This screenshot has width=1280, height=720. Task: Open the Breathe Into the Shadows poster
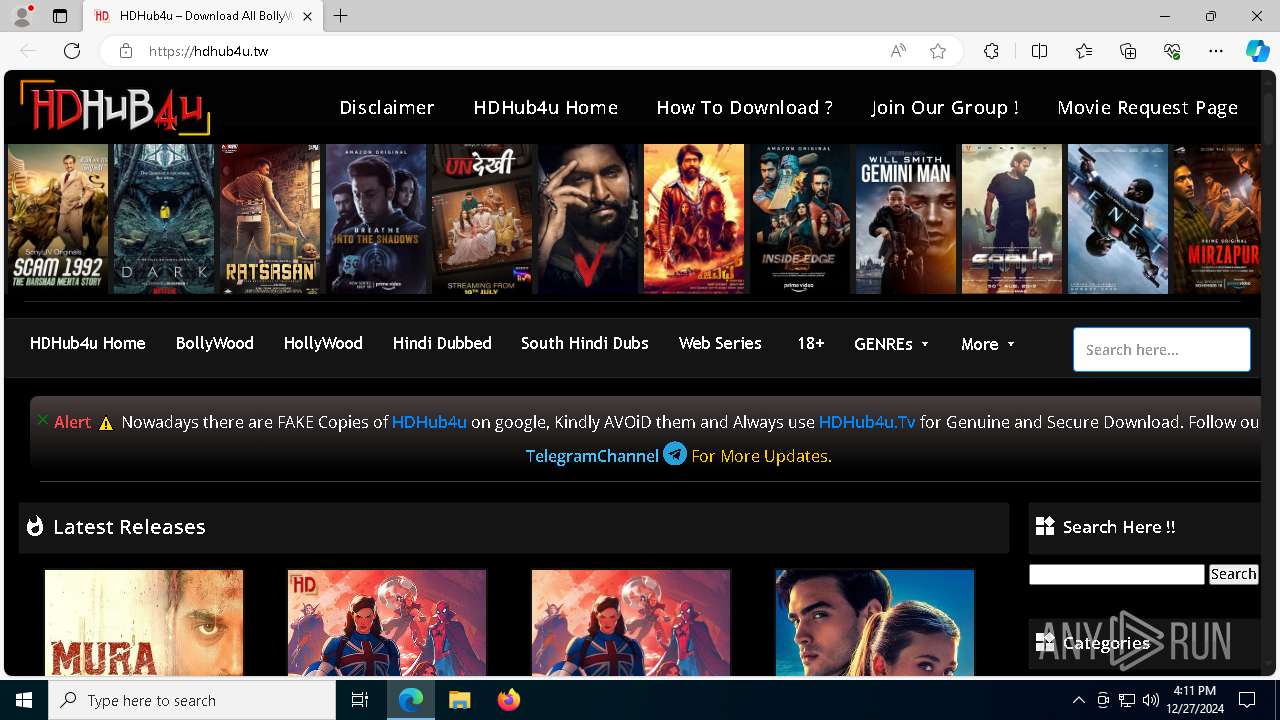tap(376, 218)
